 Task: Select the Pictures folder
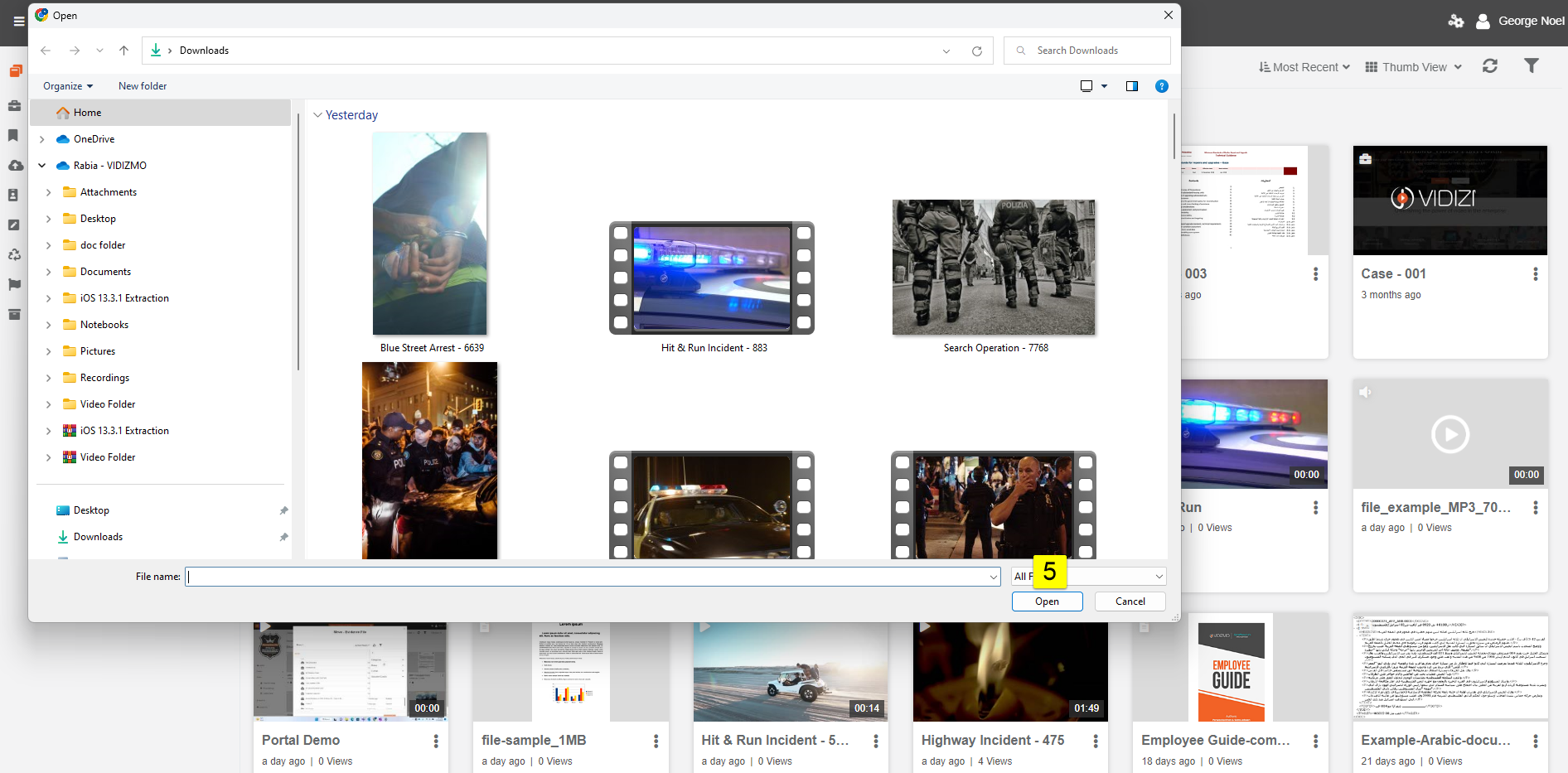[x=98, y=351]
